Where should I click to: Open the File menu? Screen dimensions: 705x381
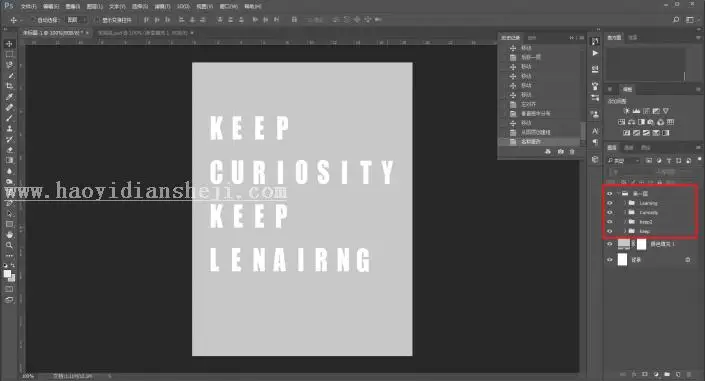click(x=28, y=7)
